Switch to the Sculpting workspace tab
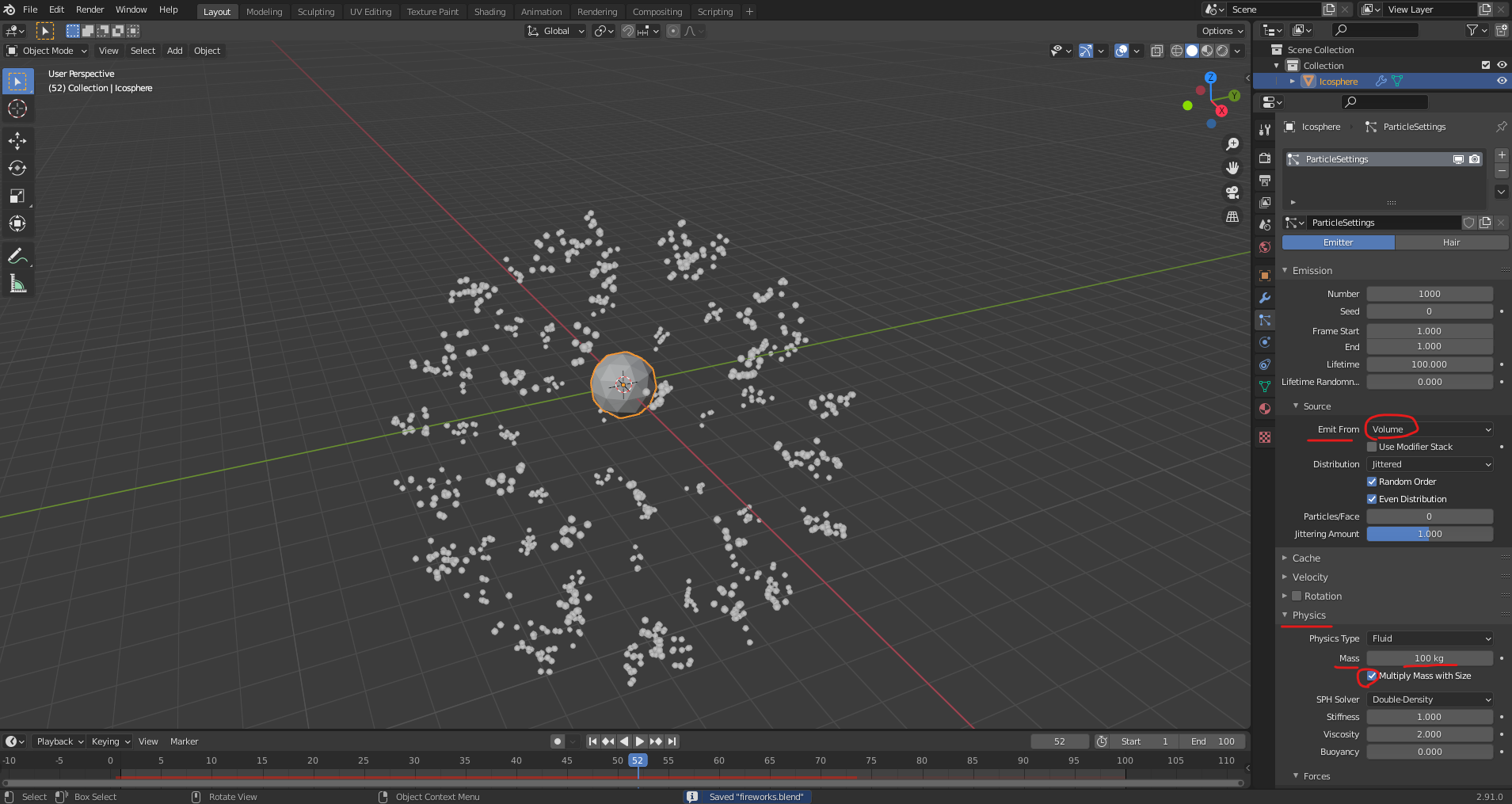This screenshot has height=804, width=1512. click(316, 12)
